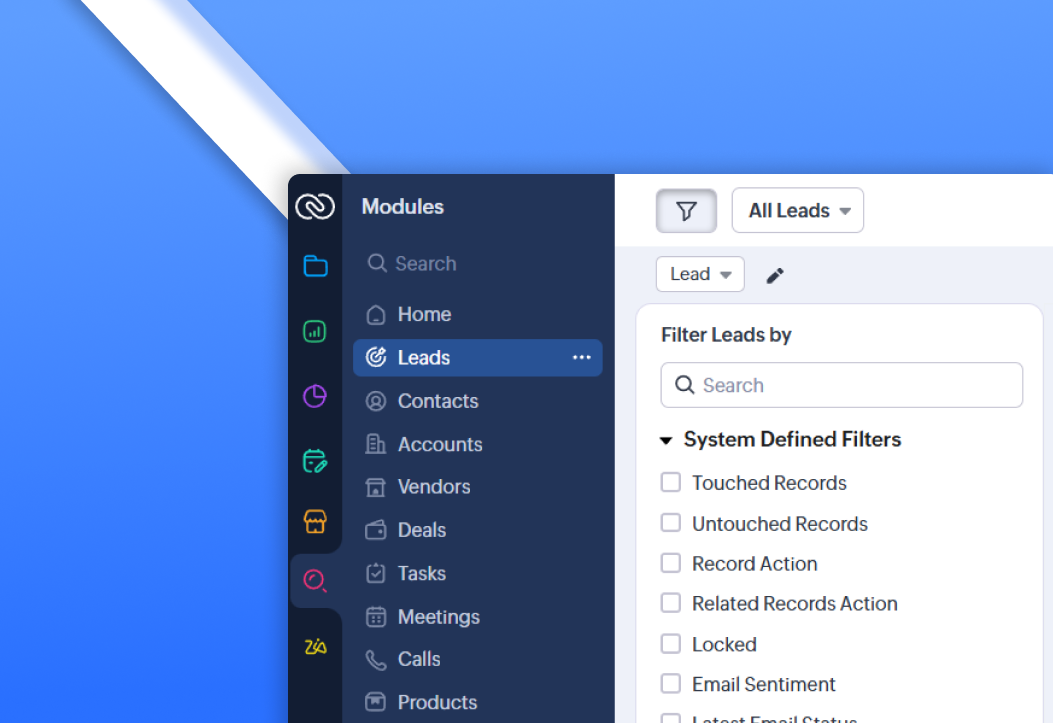Open the Deals module

pos(421,530)
